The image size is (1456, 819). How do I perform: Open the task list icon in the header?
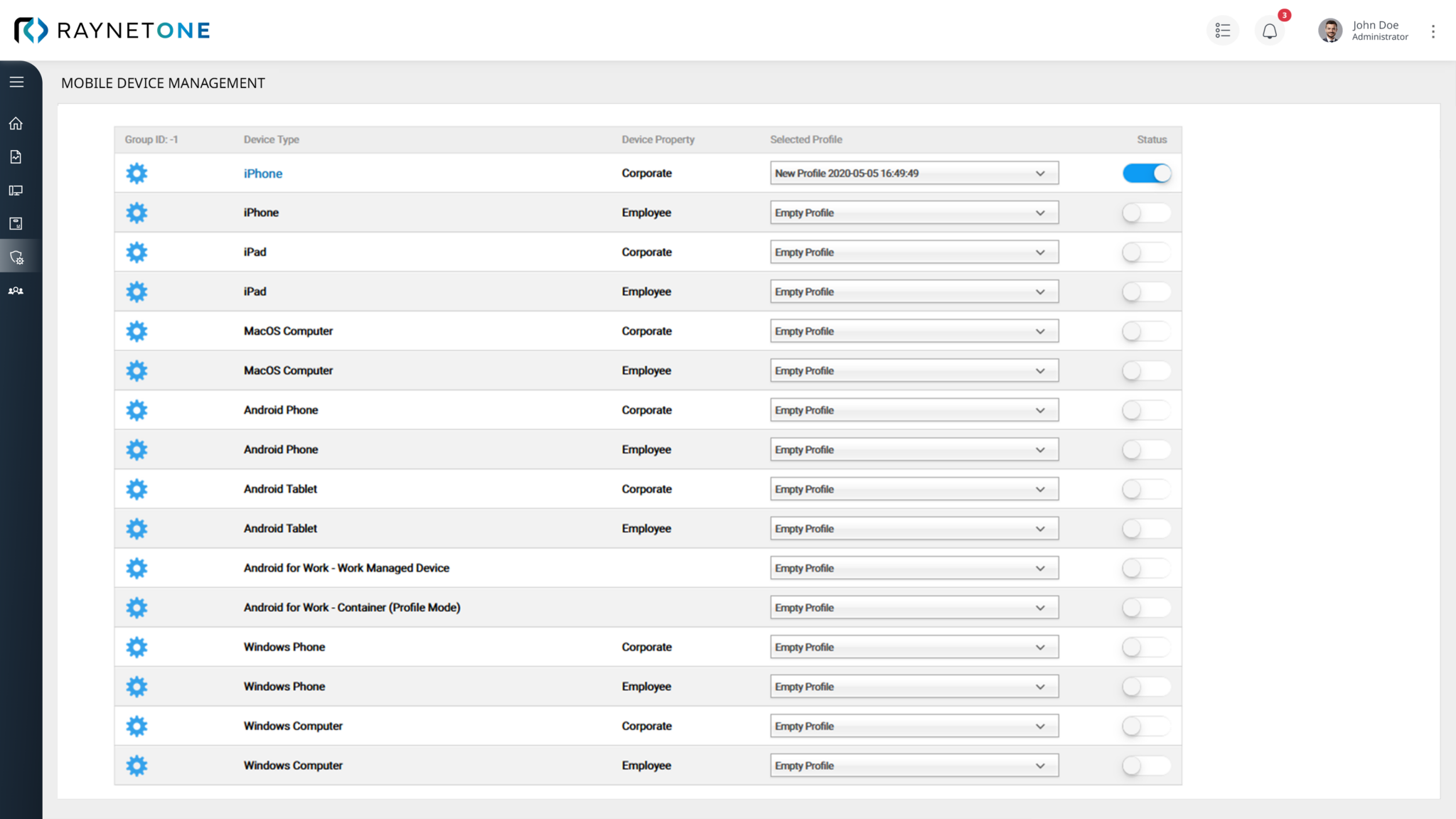(1223, 31)
